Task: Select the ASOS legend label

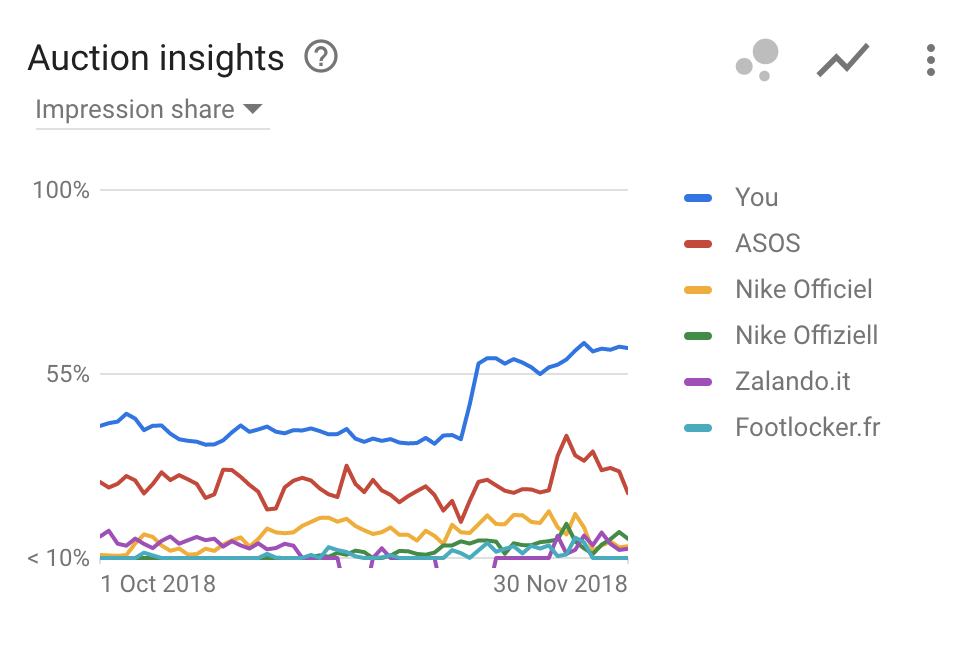Action: (768, 244)
